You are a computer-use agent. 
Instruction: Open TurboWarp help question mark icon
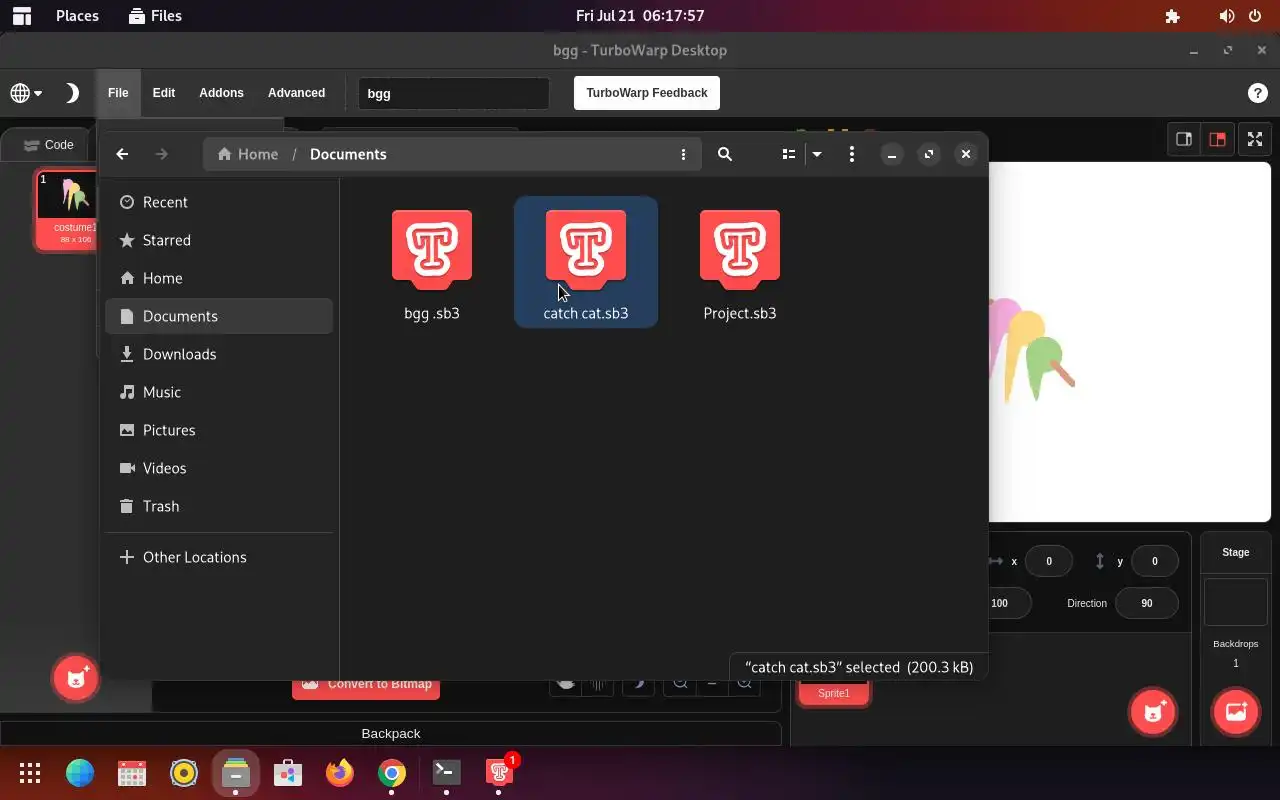(1258, 93)
